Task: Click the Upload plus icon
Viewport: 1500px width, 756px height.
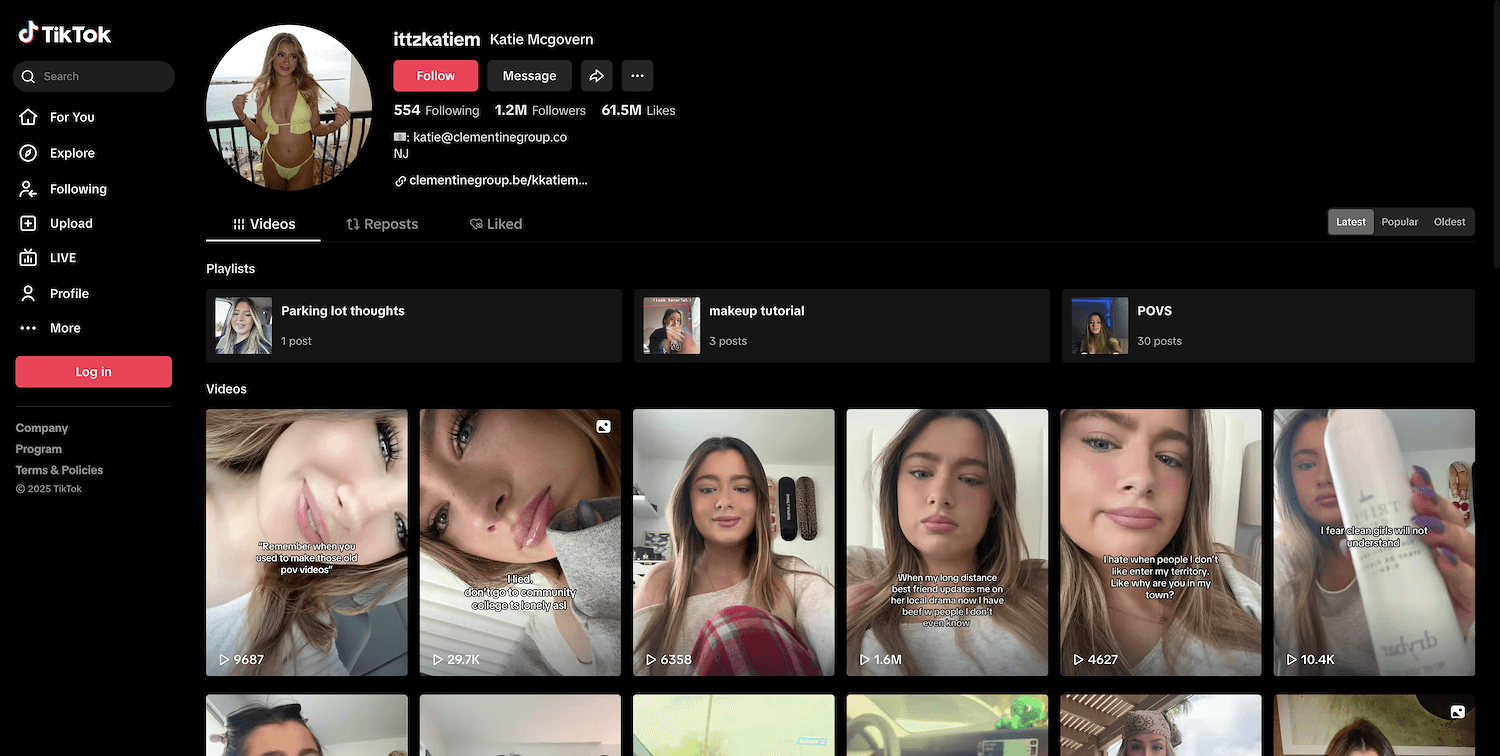Action: [x=29, y=224]
